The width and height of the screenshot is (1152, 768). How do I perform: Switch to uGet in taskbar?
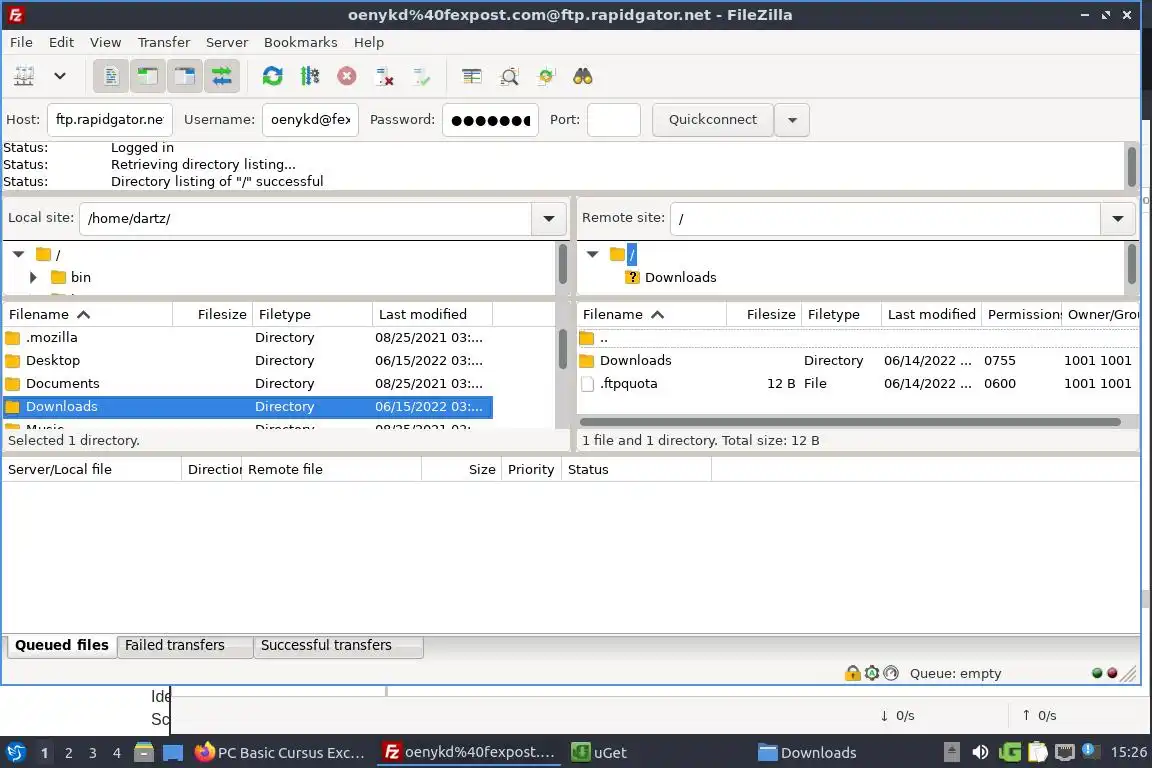[600, 753]
